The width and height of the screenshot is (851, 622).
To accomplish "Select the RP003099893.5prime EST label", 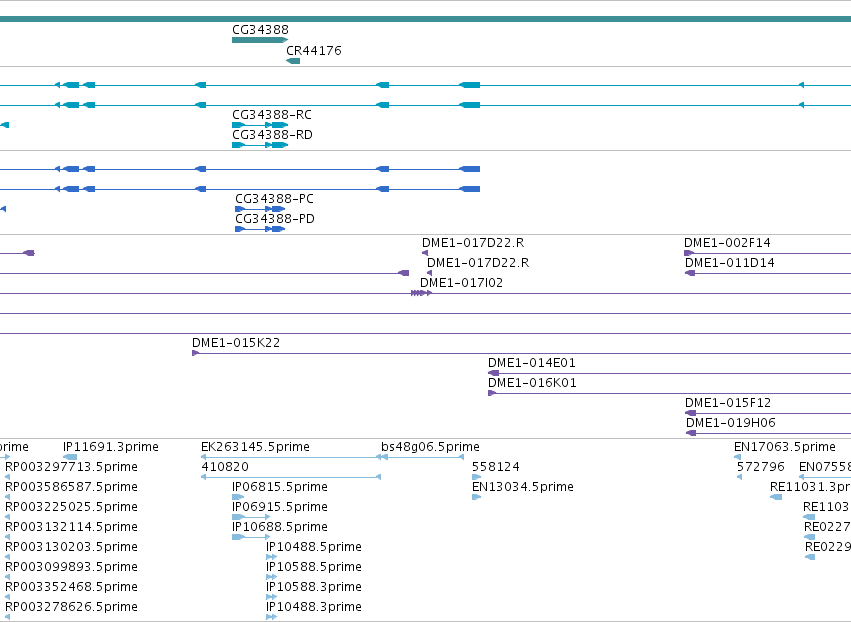I will (x=72, y=567).
